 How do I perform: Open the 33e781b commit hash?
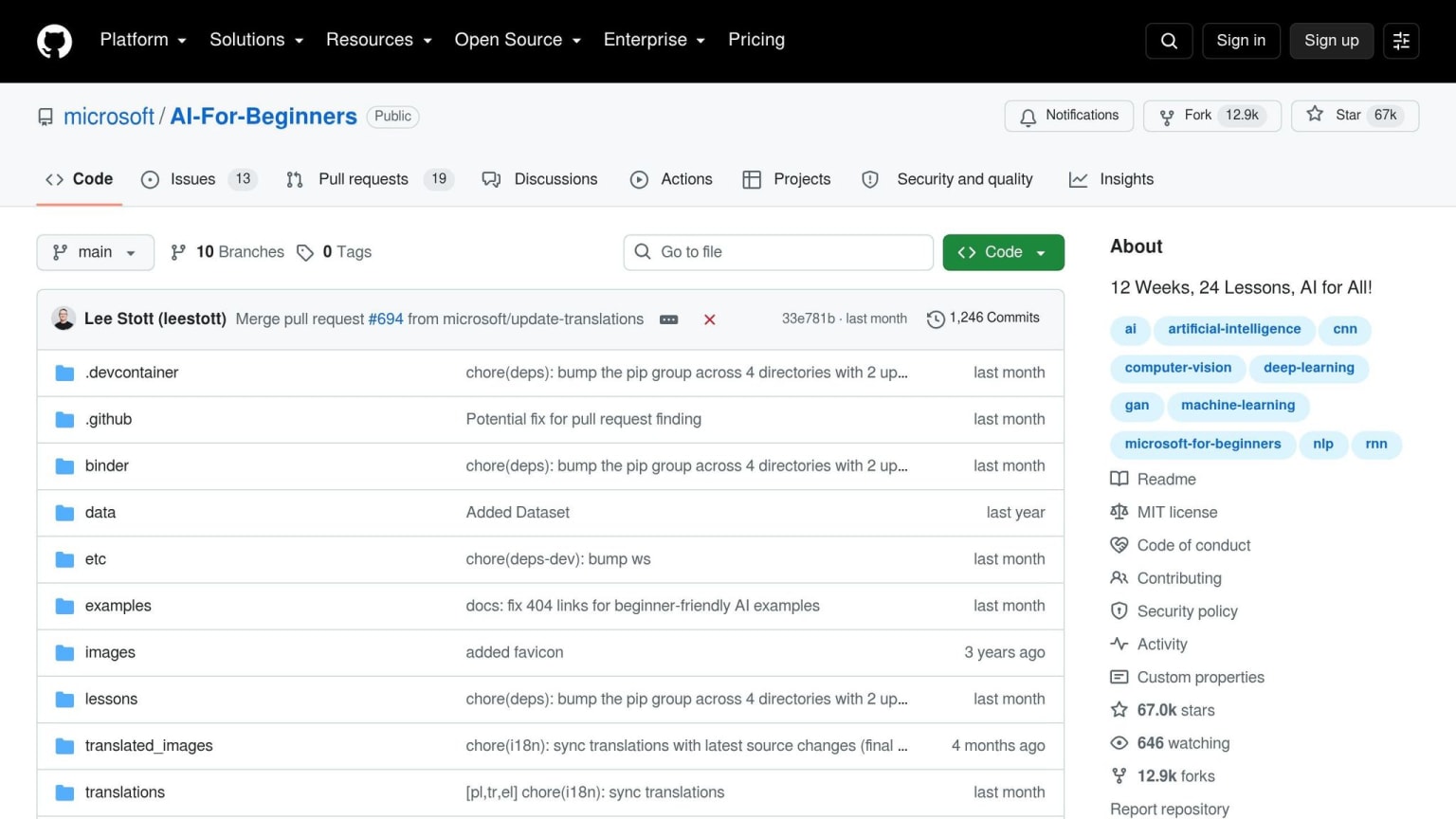tap(808, 318)
